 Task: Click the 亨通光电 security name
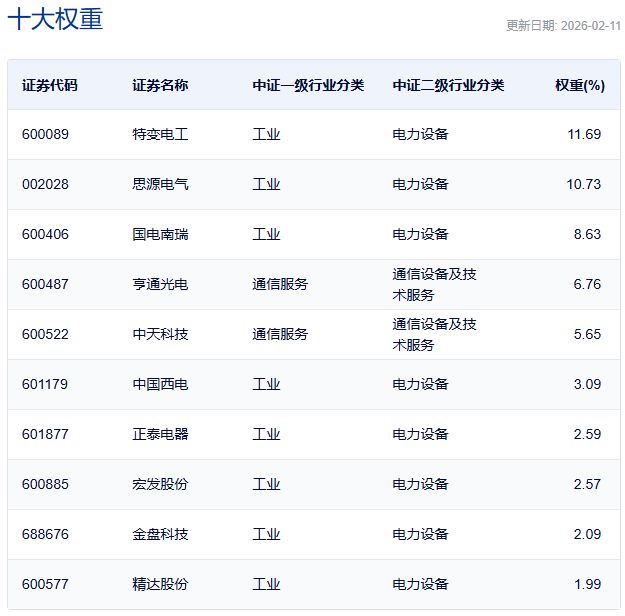[x=160, y=284]
